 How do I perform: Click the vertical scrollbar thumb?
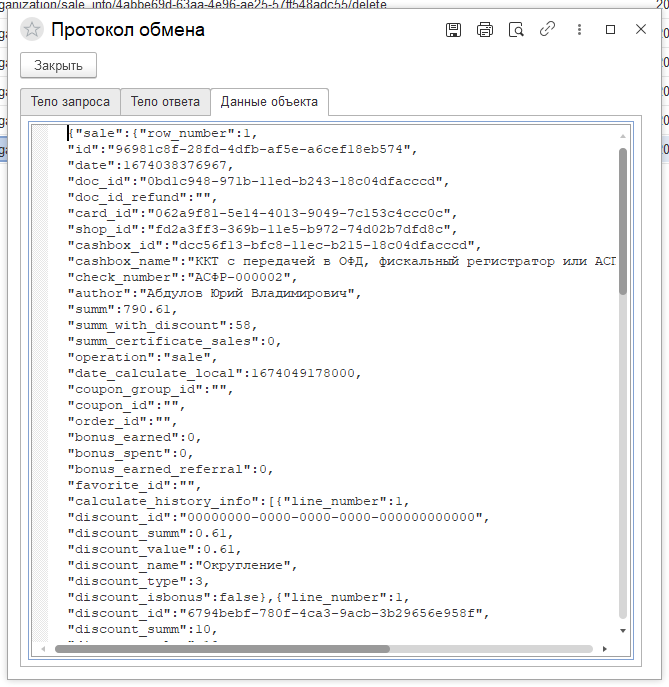tap(623, 221)
